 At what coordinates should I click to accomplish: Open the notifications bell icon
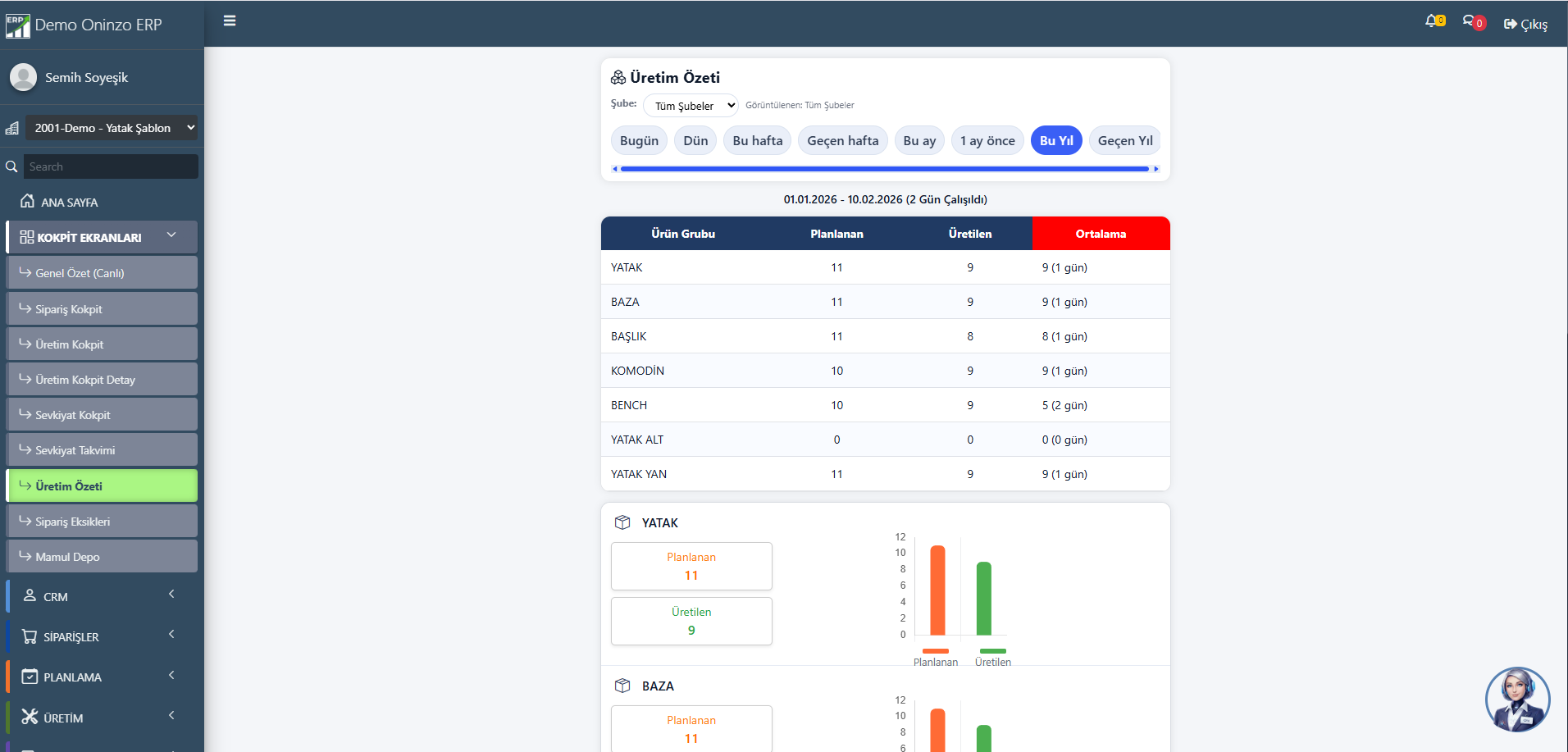(1432, 21)
